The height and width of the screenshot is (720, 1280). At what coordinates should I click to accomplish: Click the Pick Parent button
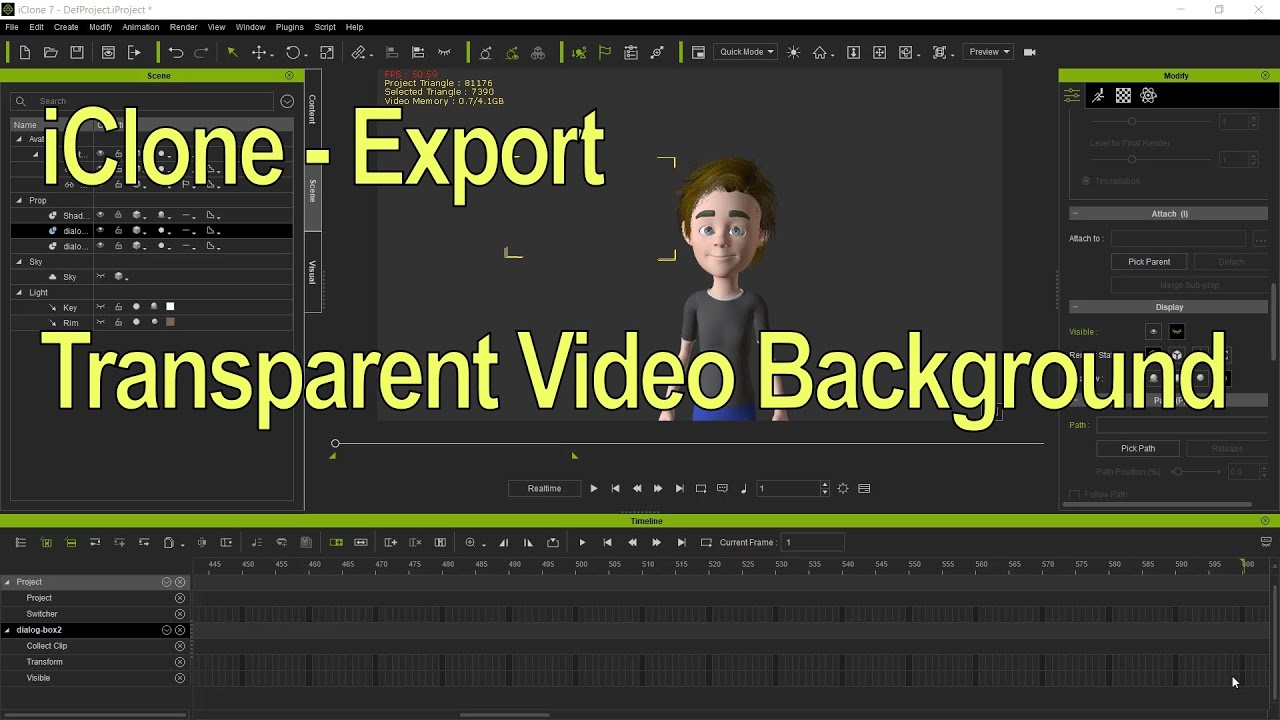(x=1149, y=261)
